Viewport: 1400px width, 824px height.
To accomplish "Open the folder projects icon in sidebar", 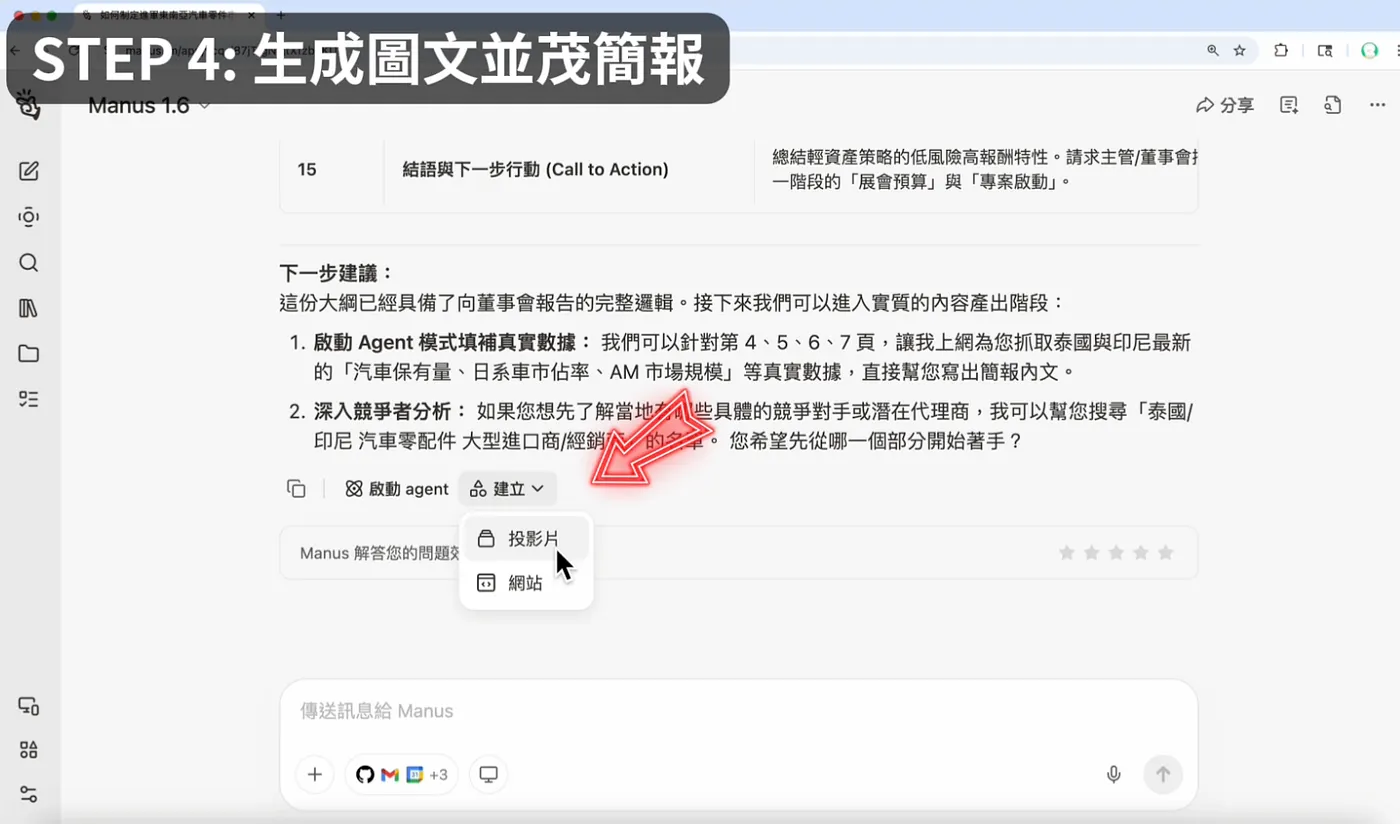I will tap(29, 353).
